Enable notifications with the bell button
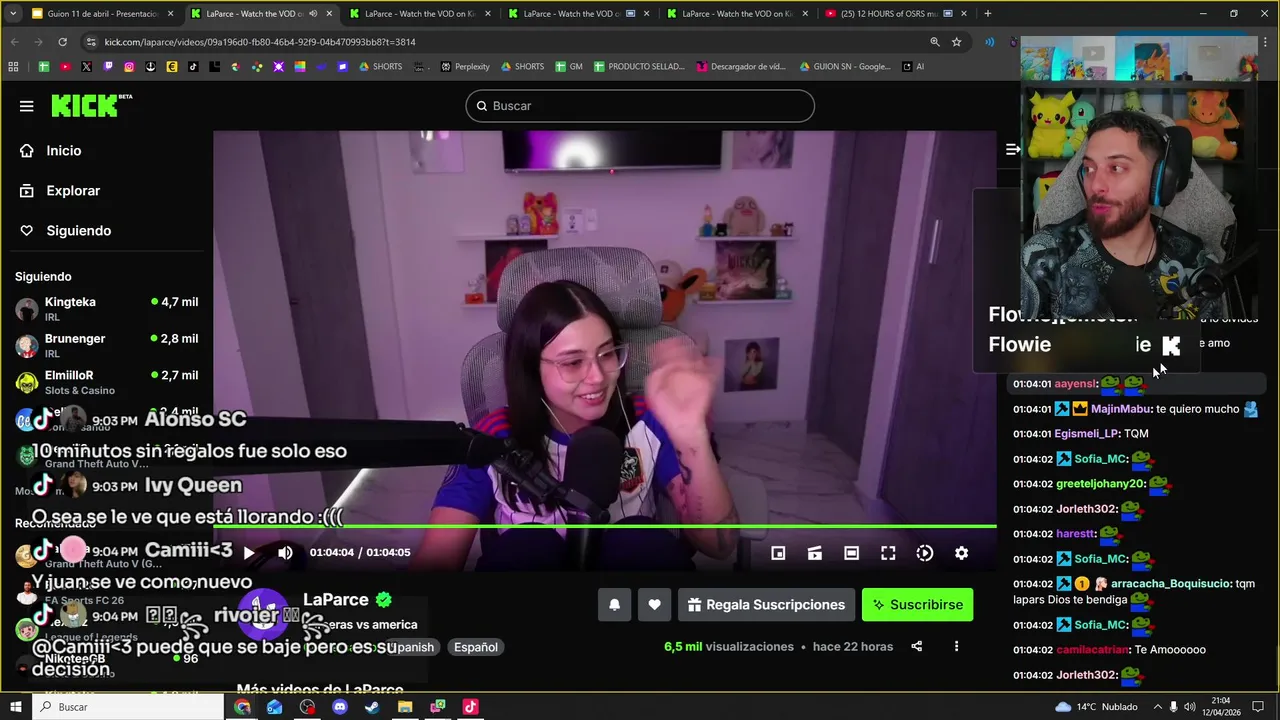The image size is (1280, 720). [x=615, y=604]
